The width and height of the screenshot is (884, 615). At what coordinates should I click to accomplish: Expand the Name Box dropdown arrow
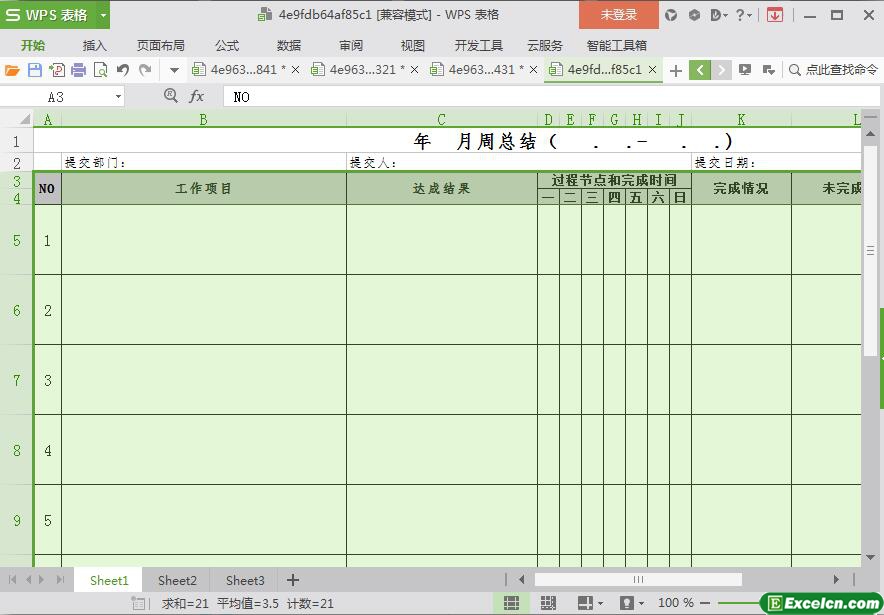click(118, 97)
